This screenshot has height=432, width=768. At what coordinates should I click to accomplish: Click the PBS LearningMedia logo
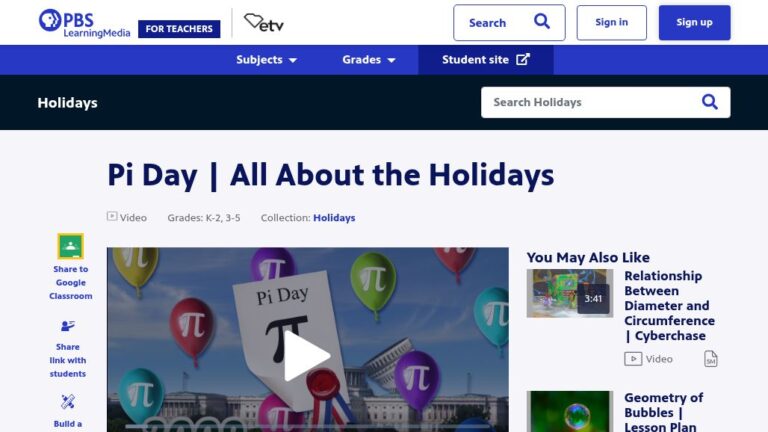84,23
